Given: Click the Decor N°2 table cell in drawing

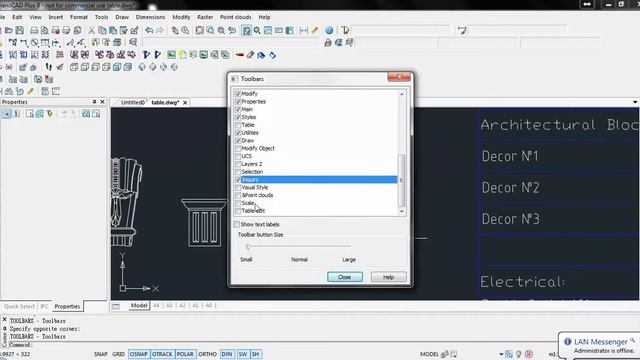Looking at the screenshot, I should [559, 187].
